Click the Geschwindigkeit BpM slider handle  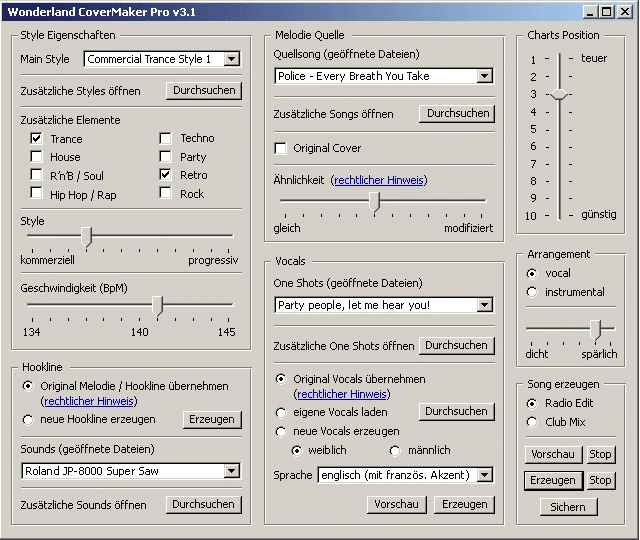[157, 305]
